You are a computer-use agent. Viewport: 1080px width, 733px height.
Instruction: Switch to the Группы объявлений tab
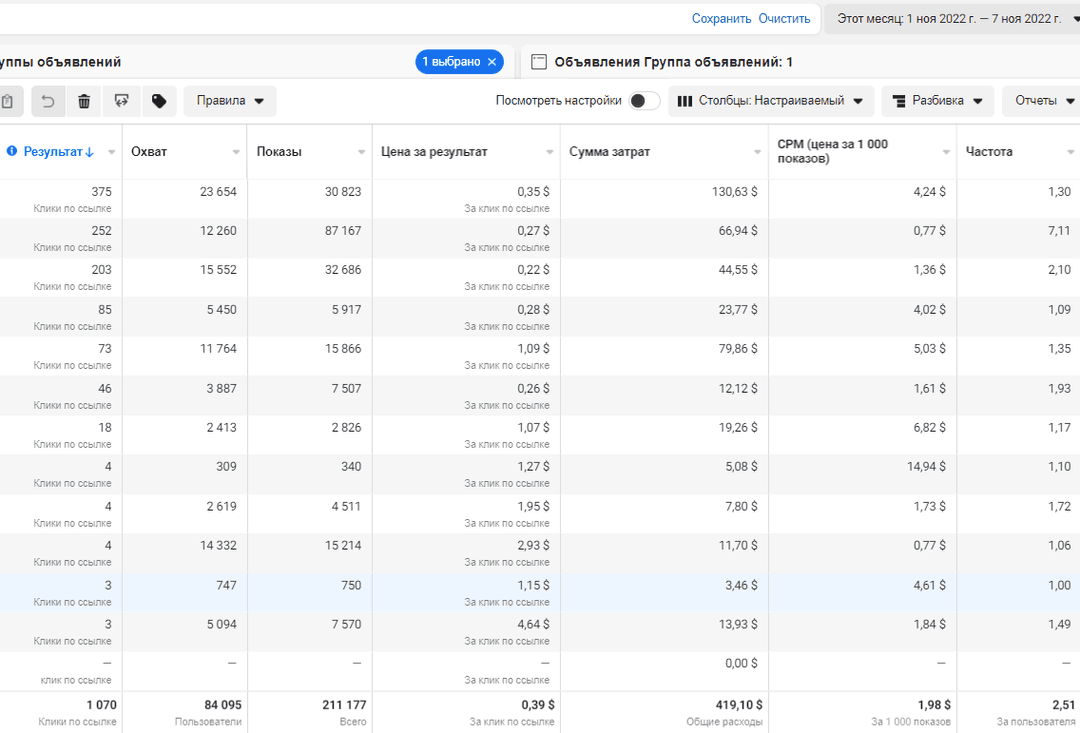pyautogui.click(x=60, y=62)
